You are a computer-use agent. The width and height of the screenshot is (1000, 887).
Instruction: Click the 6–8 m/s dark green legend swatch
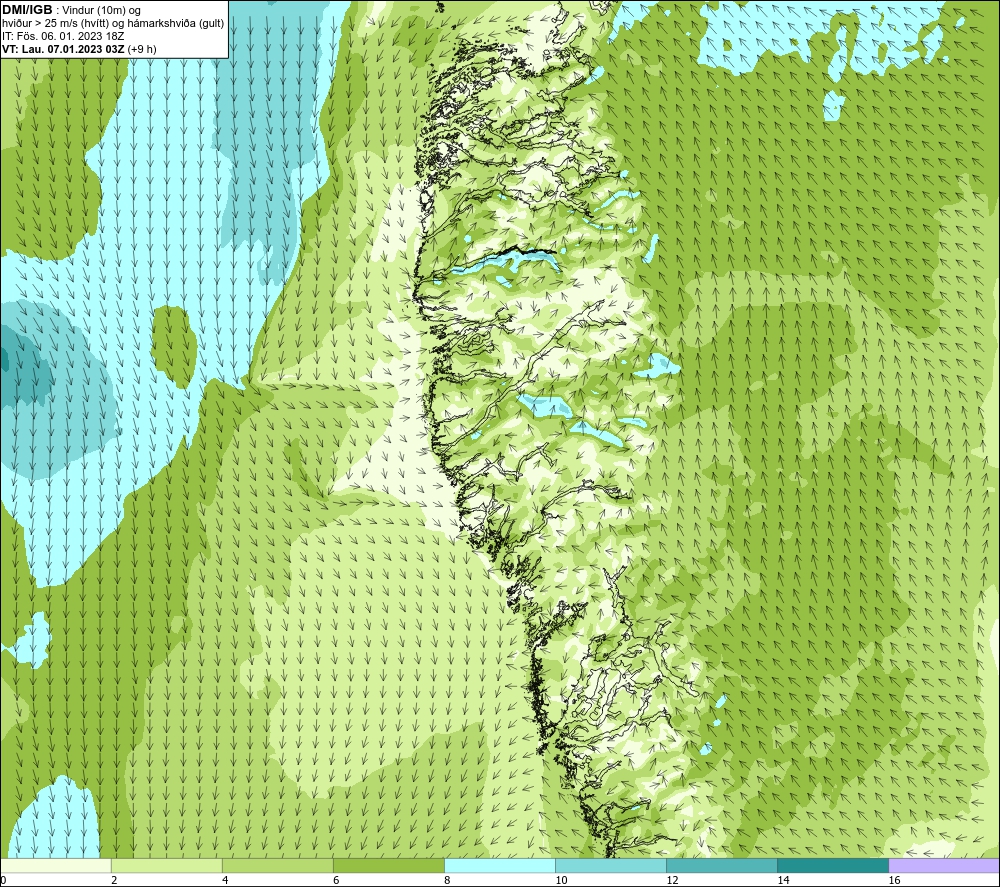pos(388,865)
